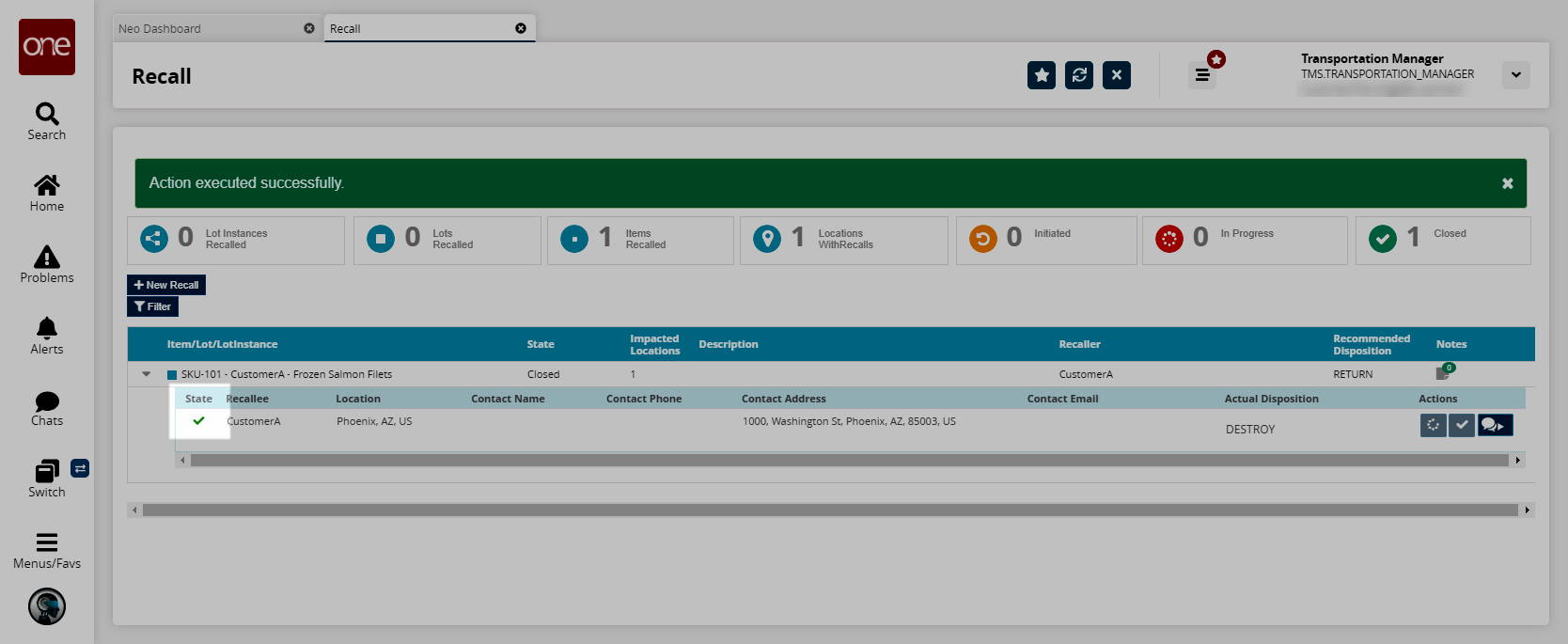Open Switch in sidebar
1568x644 pixels.
pos(47,479)
